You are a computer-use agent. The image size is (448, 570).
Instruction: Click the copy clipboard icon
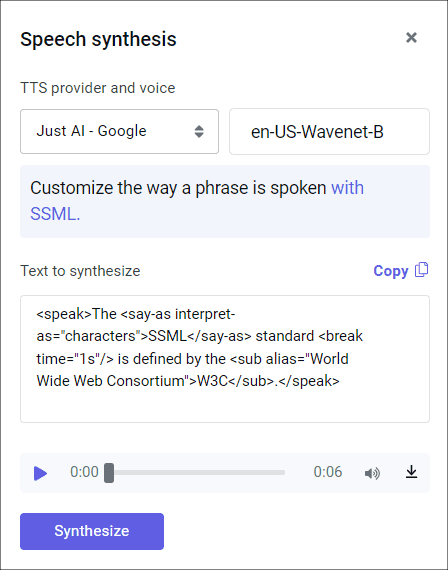pyautogui.click(x=422, y=270)
